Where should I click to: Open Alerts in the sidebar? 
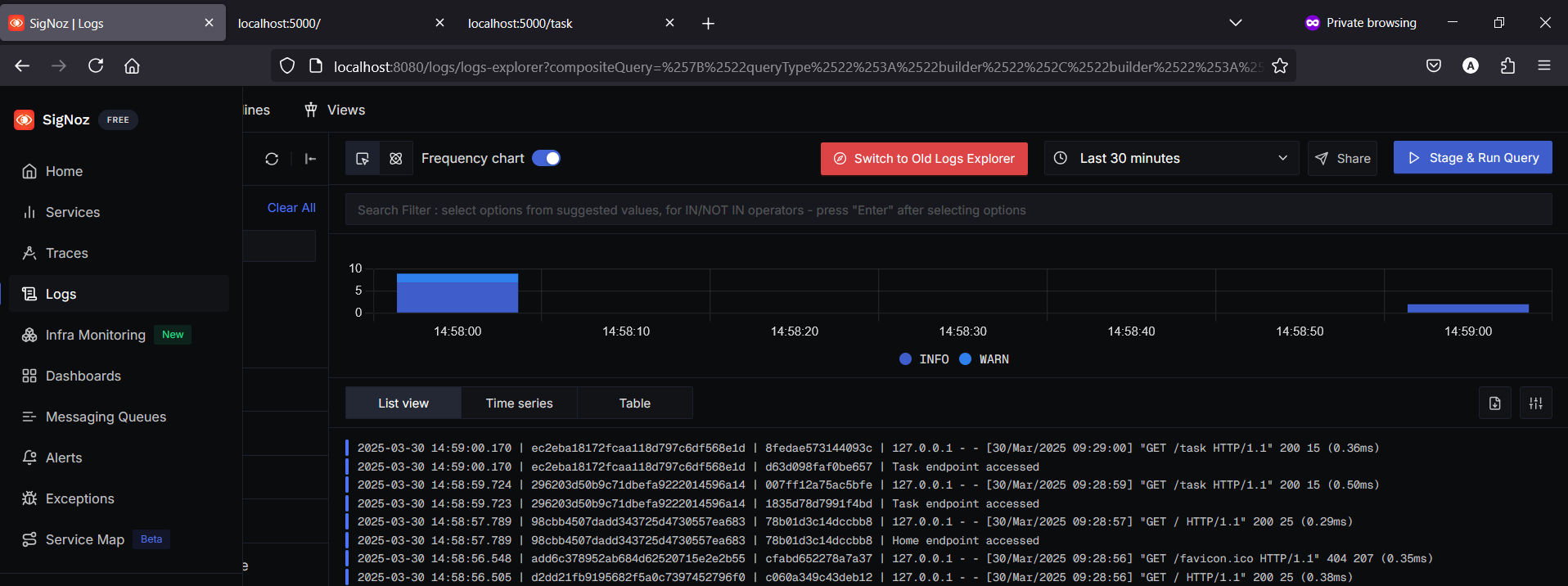tap(64, 458)
